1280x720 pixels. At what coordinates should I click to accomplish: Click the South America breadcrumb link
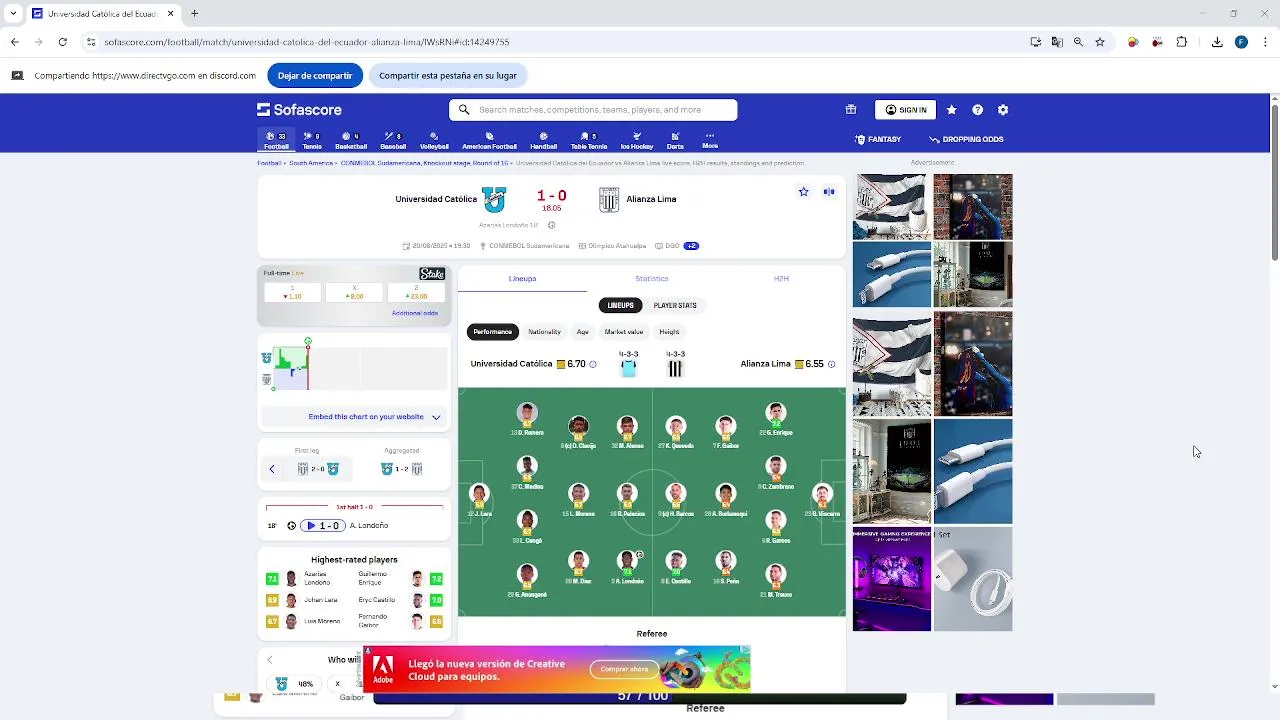click(x=311, y=163)
